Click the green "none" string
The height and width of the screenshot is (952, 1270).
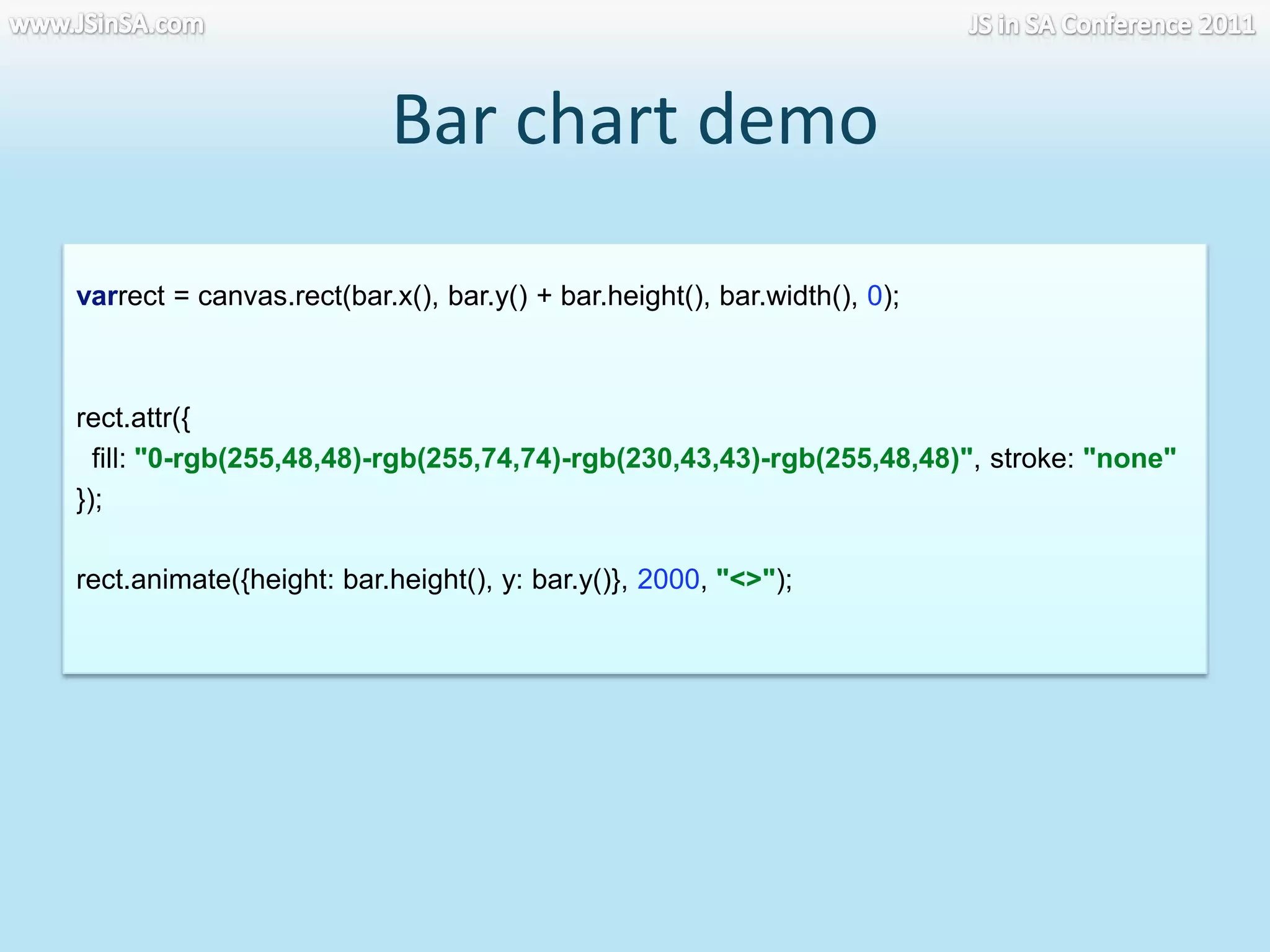pyautogui.click(x=1129, y=459)
